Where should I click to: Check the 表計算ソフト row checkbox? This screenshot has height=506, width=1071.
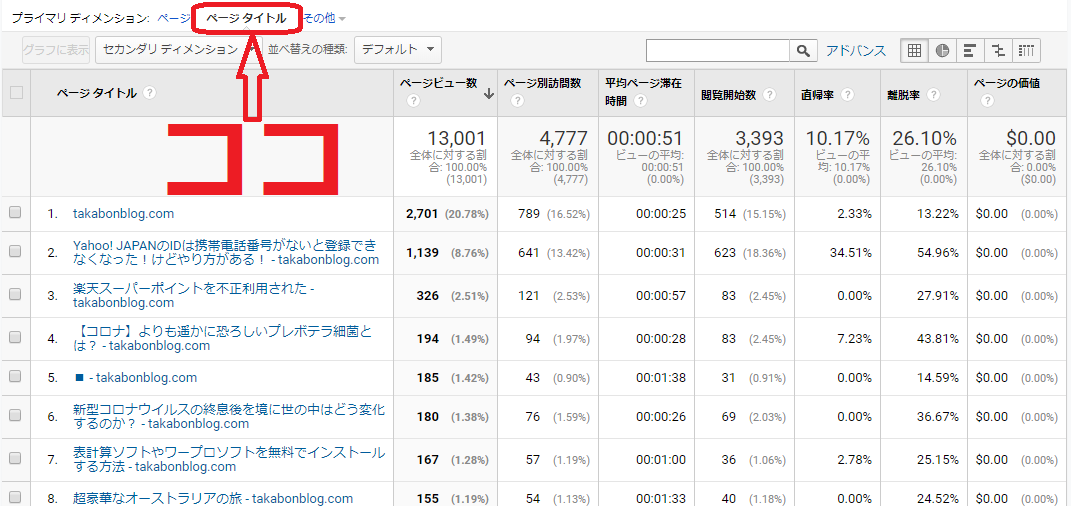[x=15, y=459]
